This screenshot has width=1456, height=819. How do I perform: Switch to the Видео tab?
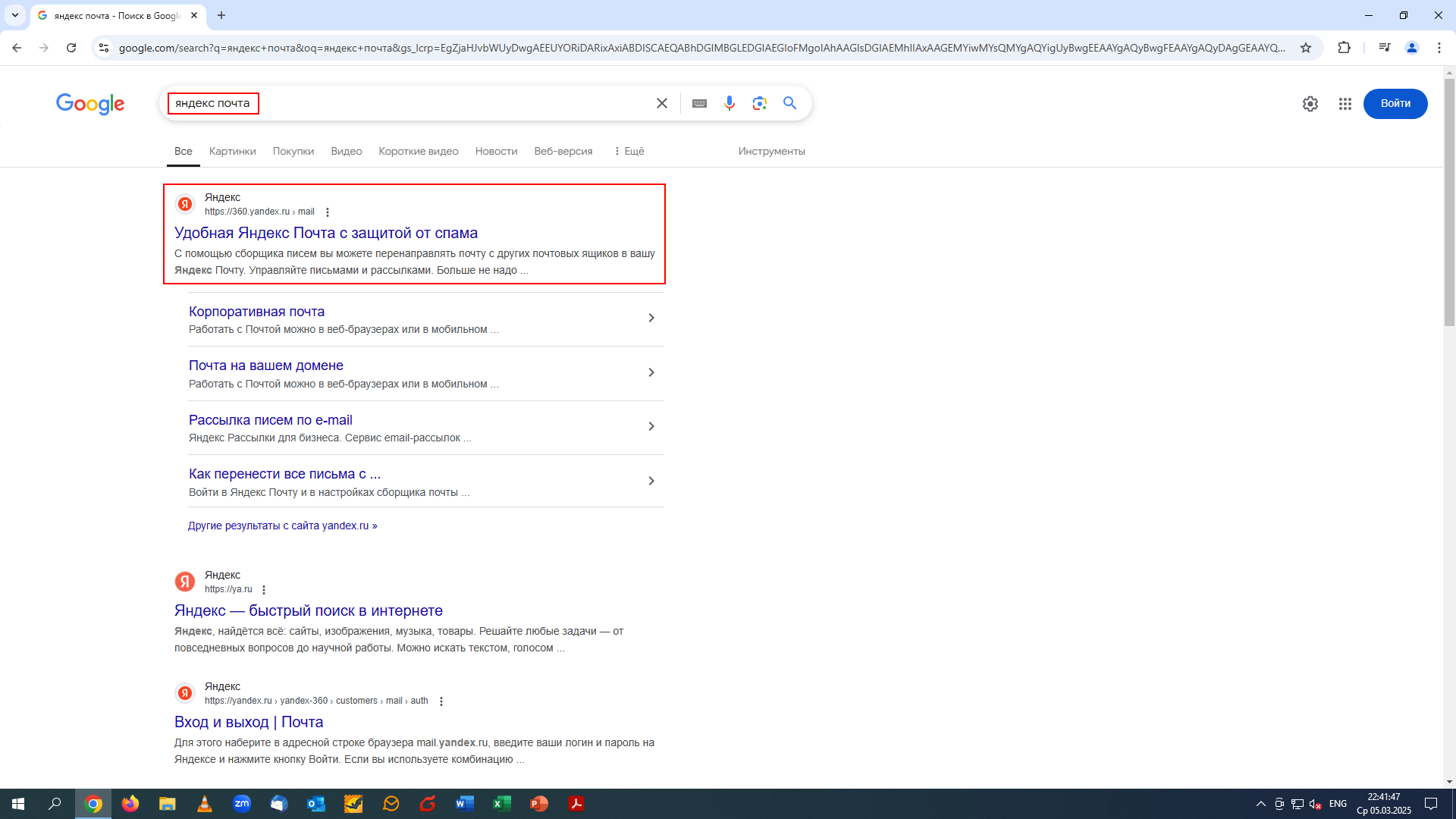[x=347, y=151]
